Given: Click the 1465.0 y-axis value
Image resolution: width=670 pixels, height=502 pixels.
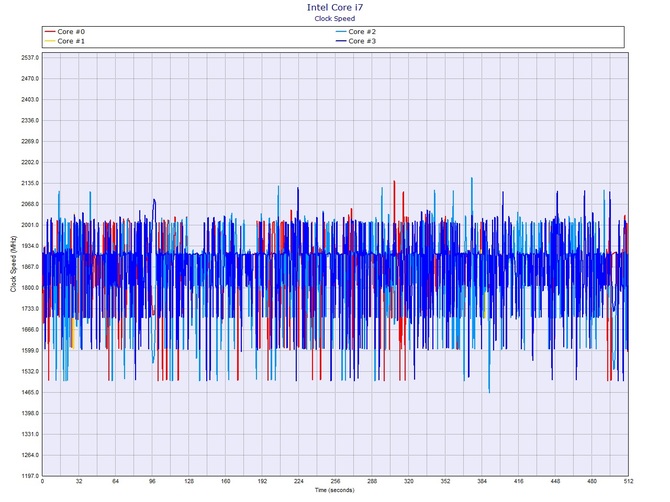Looking at the screenshot, I should point(30,392).
